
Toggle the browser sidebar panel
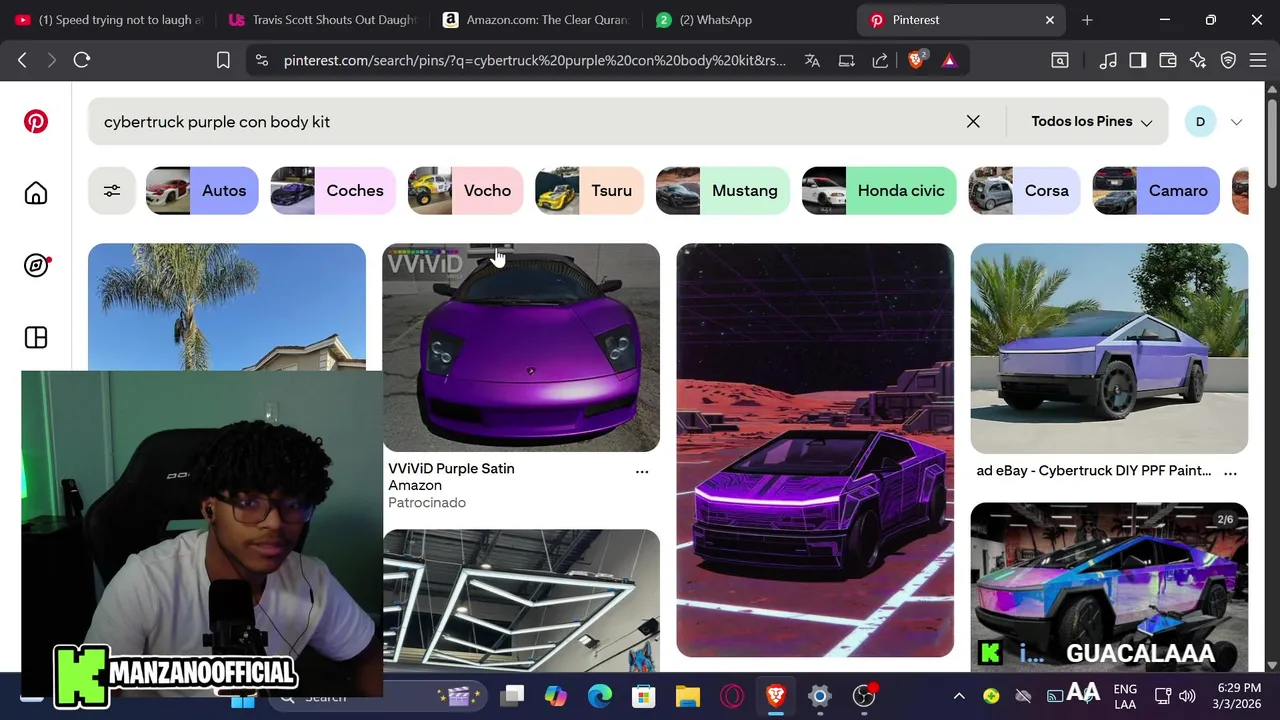[x=1138, y=61]
